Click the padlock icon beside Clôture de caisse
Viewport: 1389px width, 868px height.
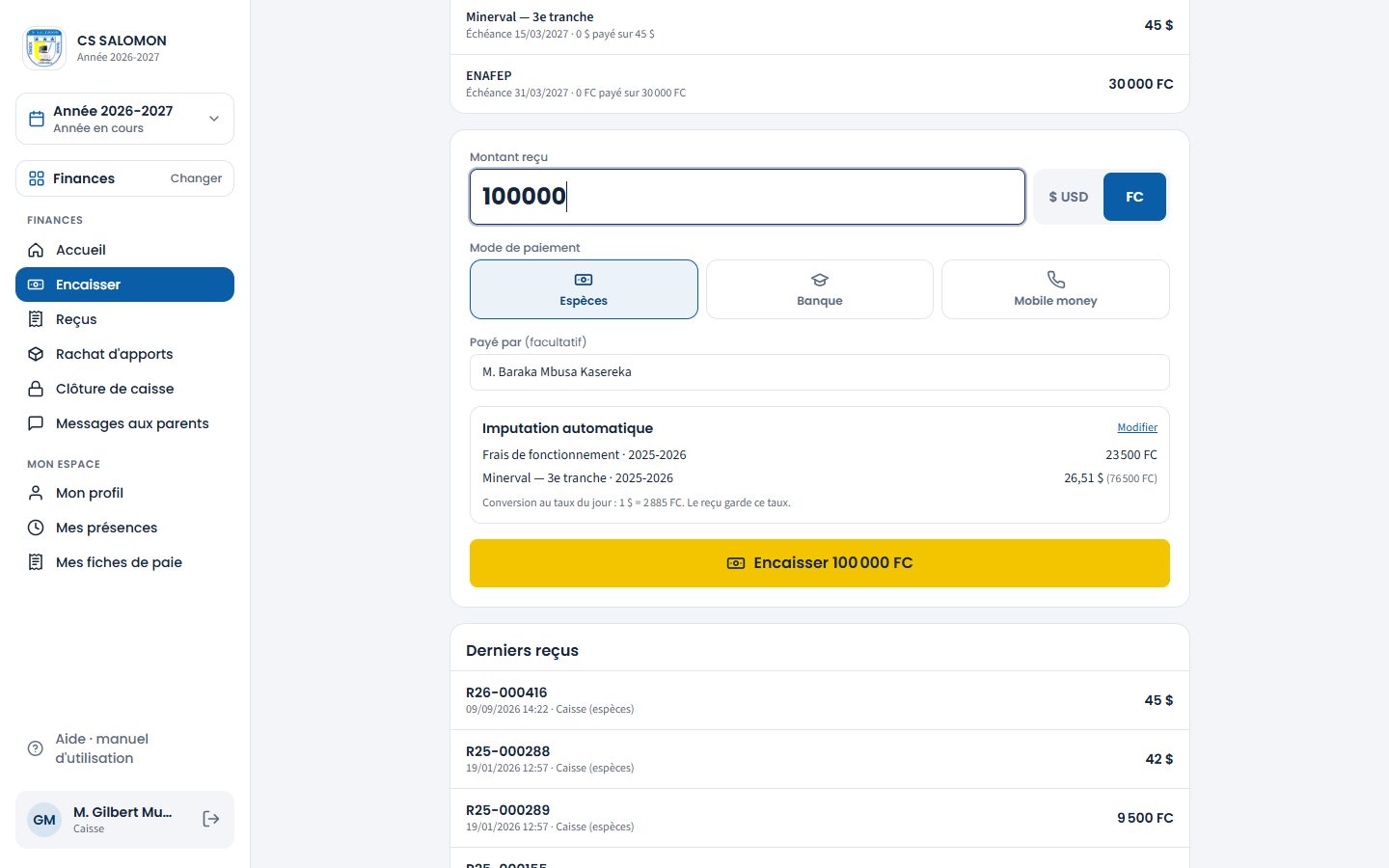pyautogui.click(x=36, y=389)
